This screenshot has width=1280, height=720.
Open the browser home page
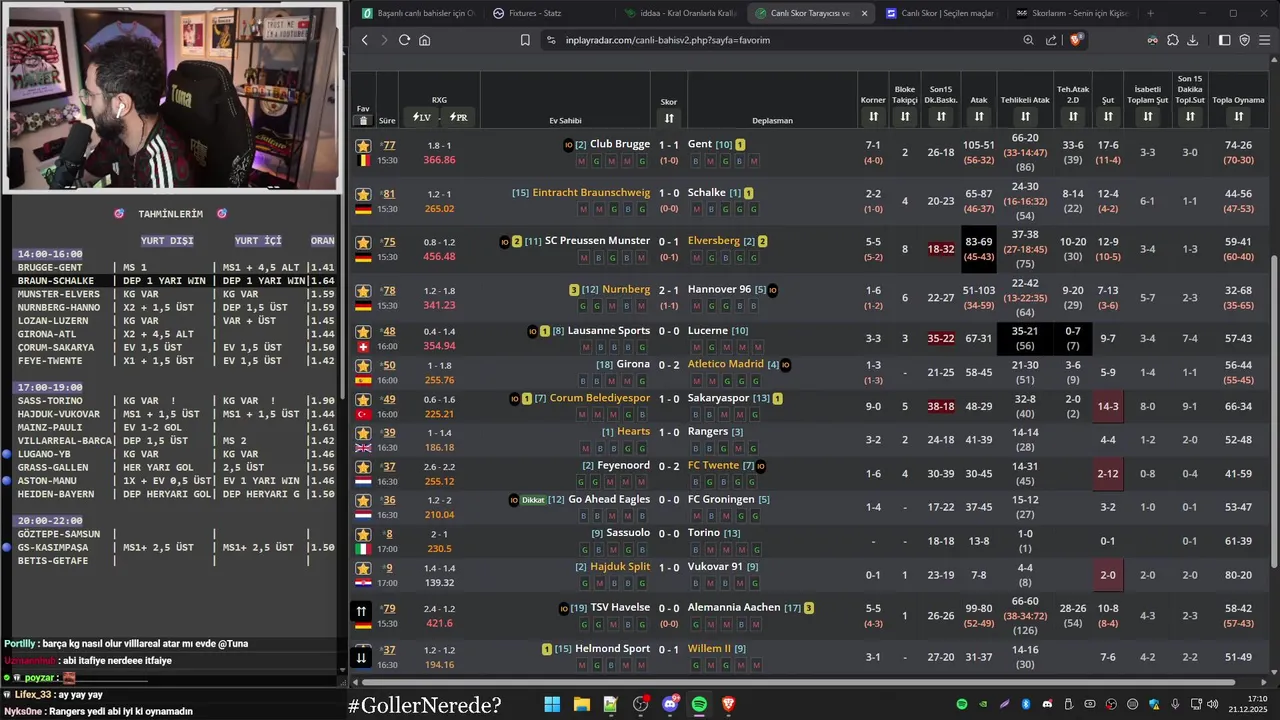coord(424,40)
